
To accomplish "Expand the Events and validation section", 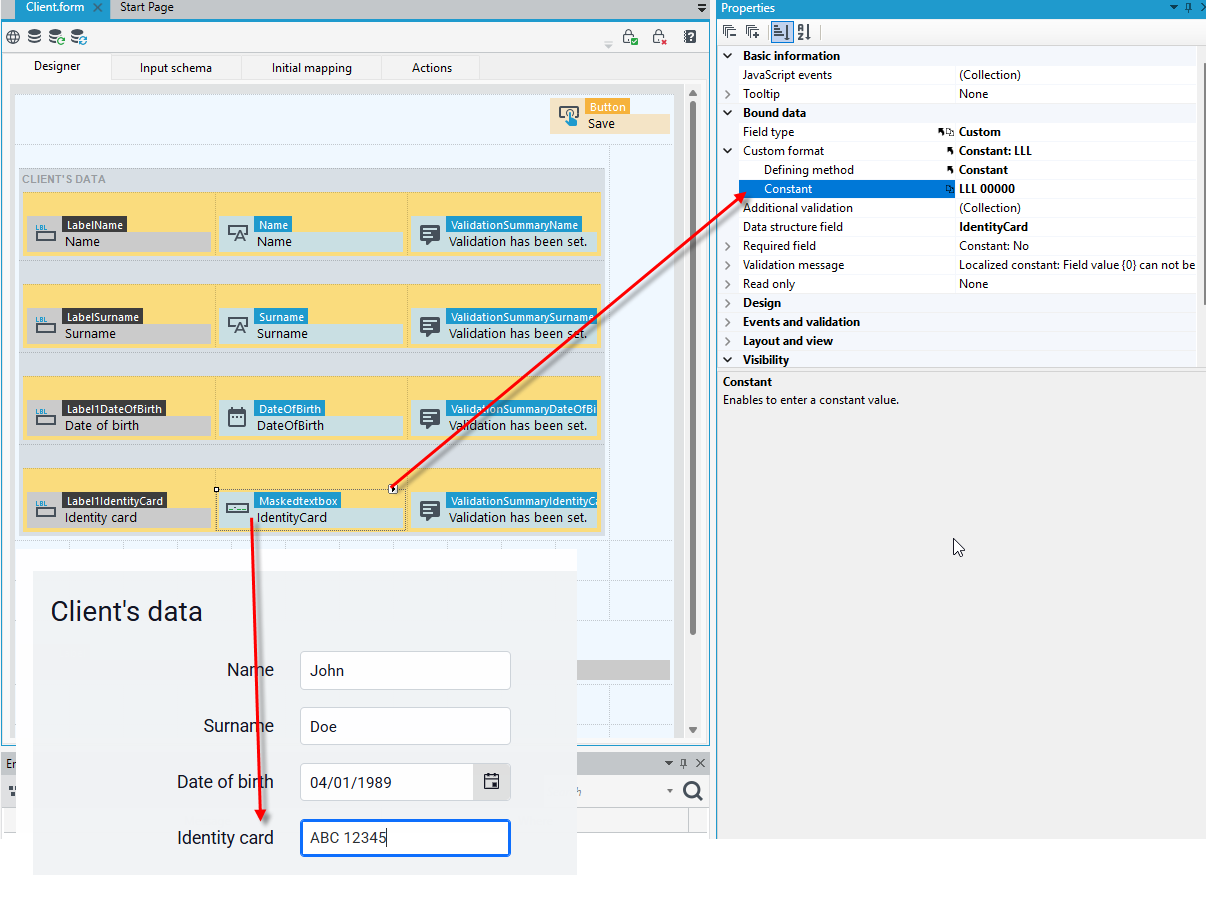I will (728, 322).
